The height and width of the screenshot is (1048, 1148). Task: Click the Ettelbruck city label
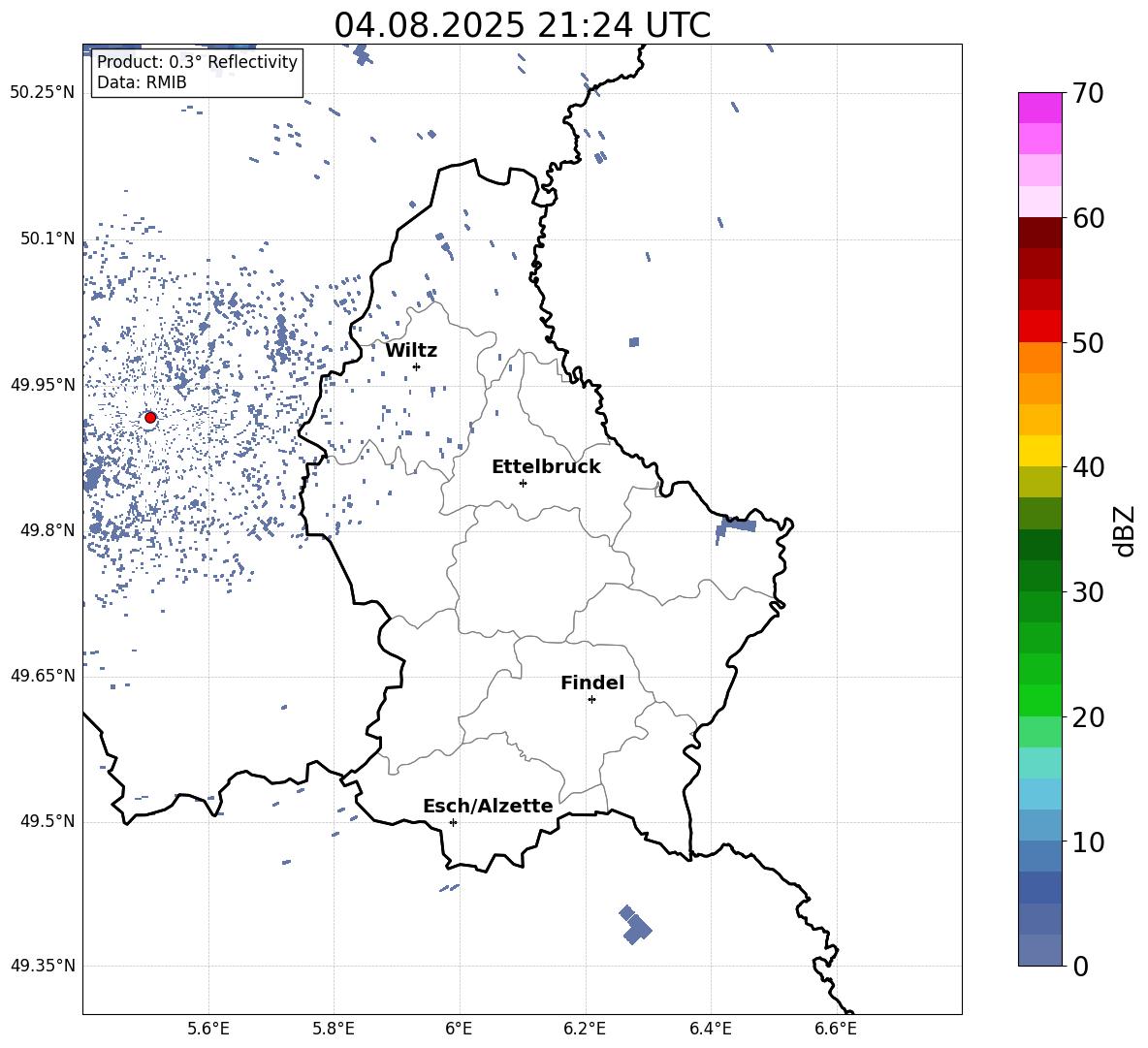click(x=546, y=467)
